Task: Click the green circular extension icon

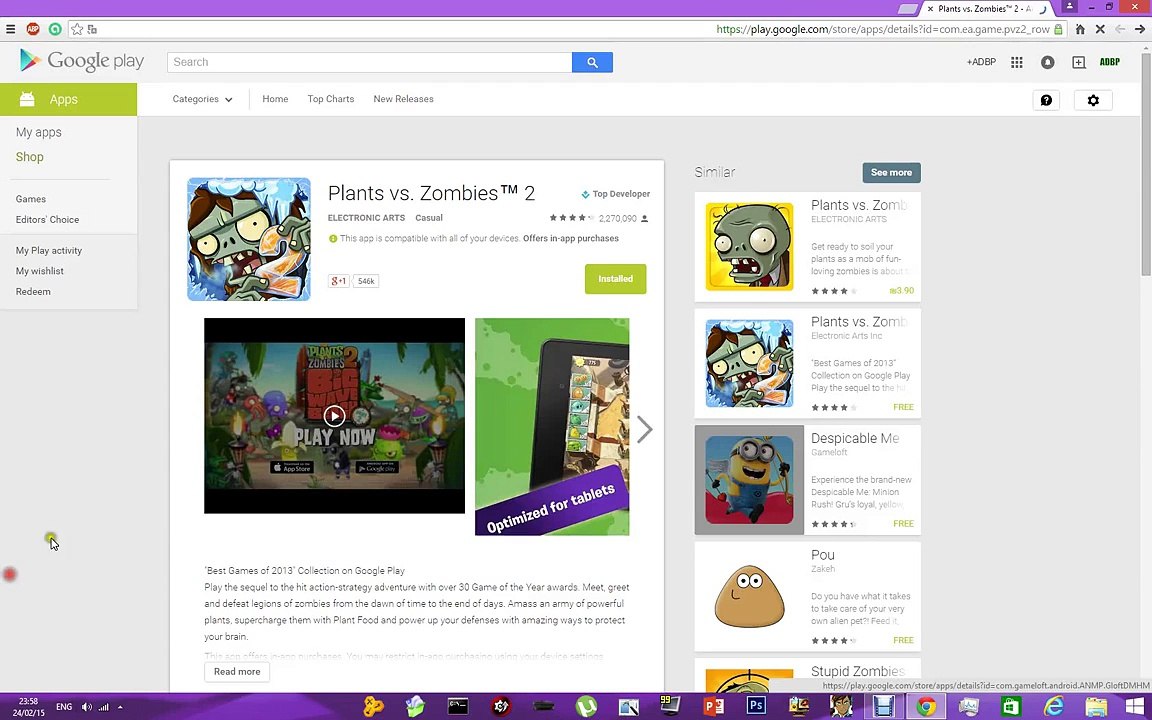Action: coord(55,29)
